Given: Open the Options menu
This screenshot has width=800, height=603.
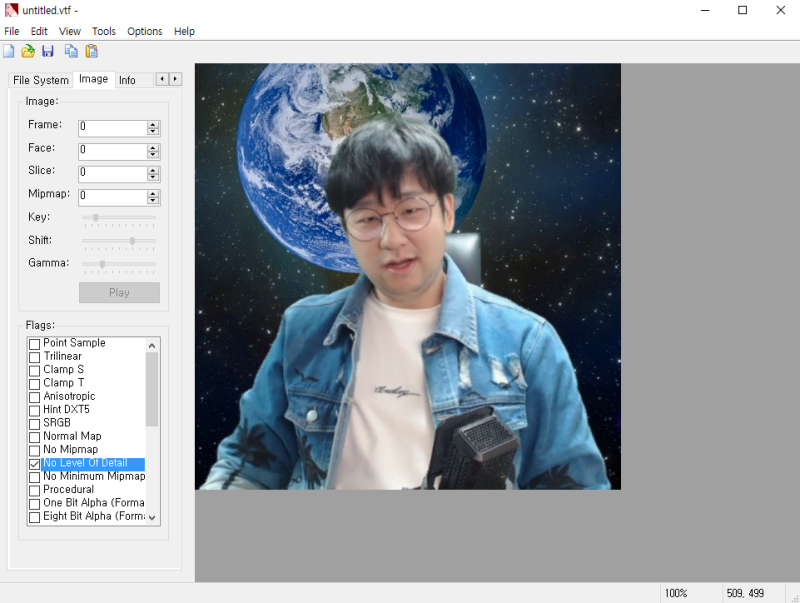Looking at the screenshot, I should [145, 31].
